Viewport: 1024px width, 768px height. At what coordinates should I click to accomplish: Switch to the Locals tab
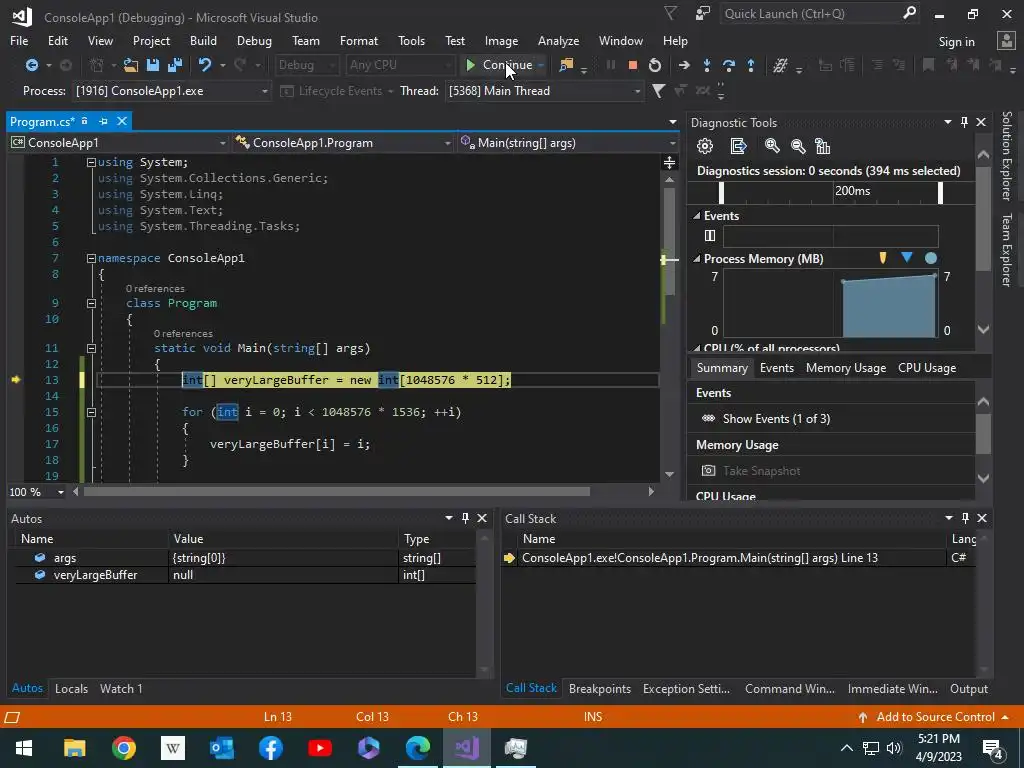(71, 688)
